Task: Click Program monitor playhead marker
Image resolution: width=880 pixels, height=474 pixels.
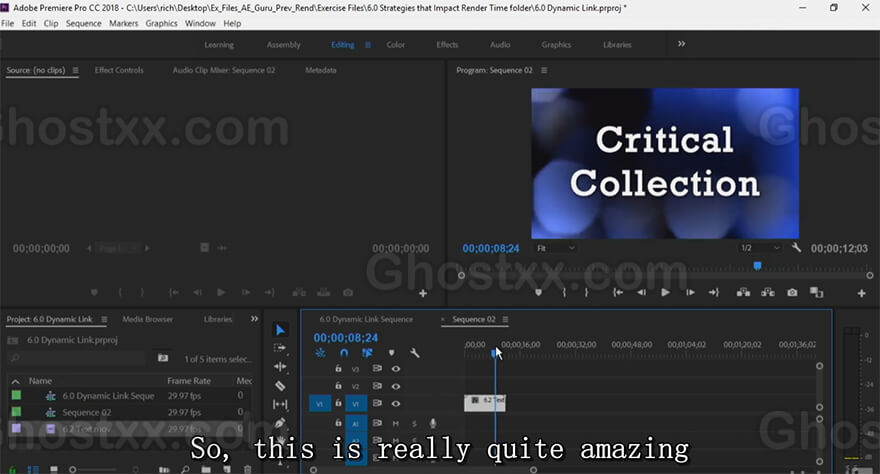Action: (758, 265)
